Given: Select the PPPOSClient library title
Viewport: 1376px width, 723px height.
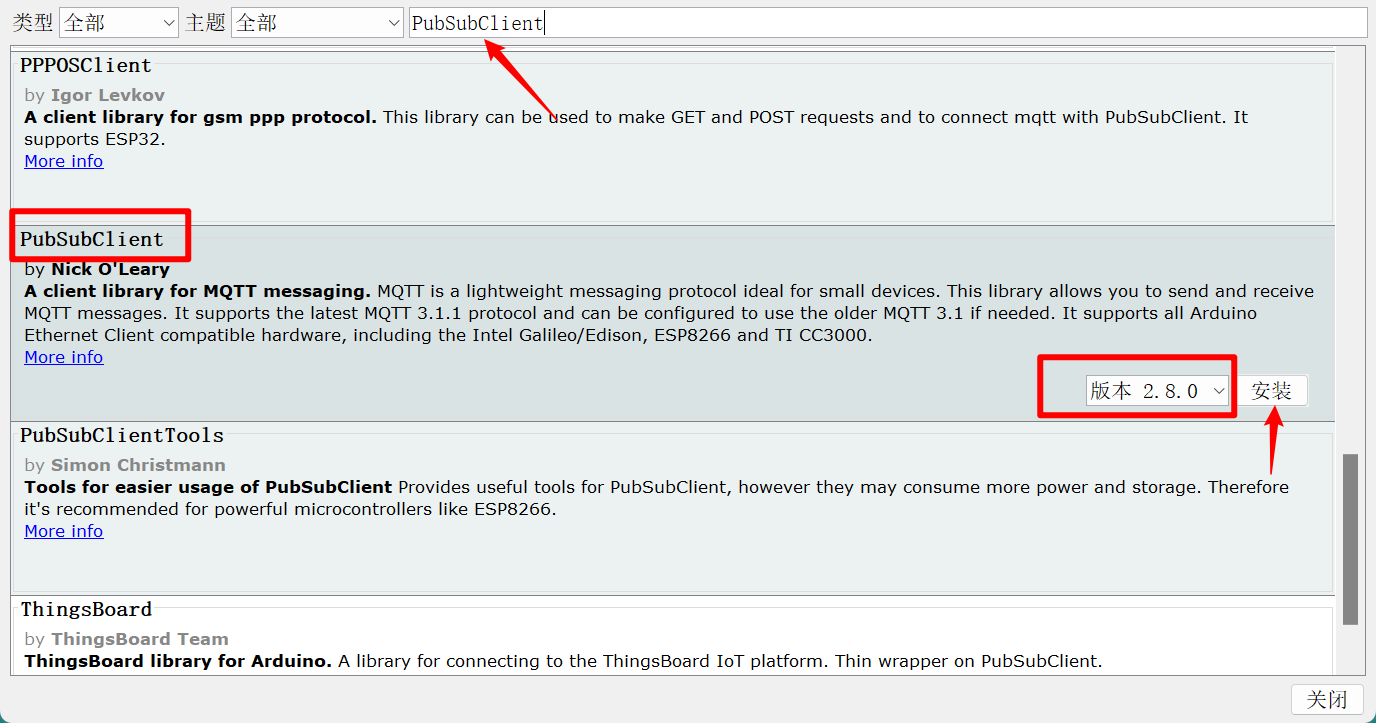Looking at the screenshot, I should [86, 65].
